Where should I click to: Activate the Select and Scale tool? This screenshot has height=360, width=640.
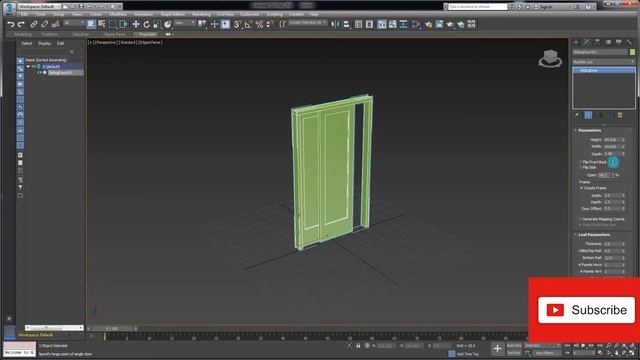(x=157, y=24)
